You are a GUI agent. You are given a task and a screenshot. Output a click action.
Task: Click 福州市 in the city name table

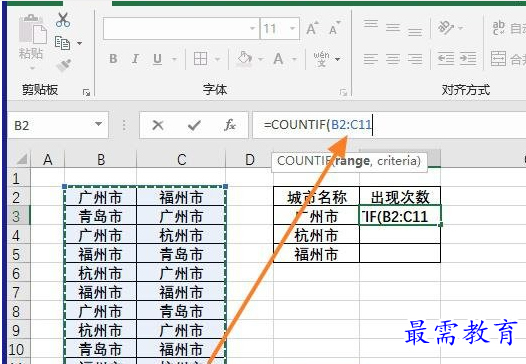316,254
